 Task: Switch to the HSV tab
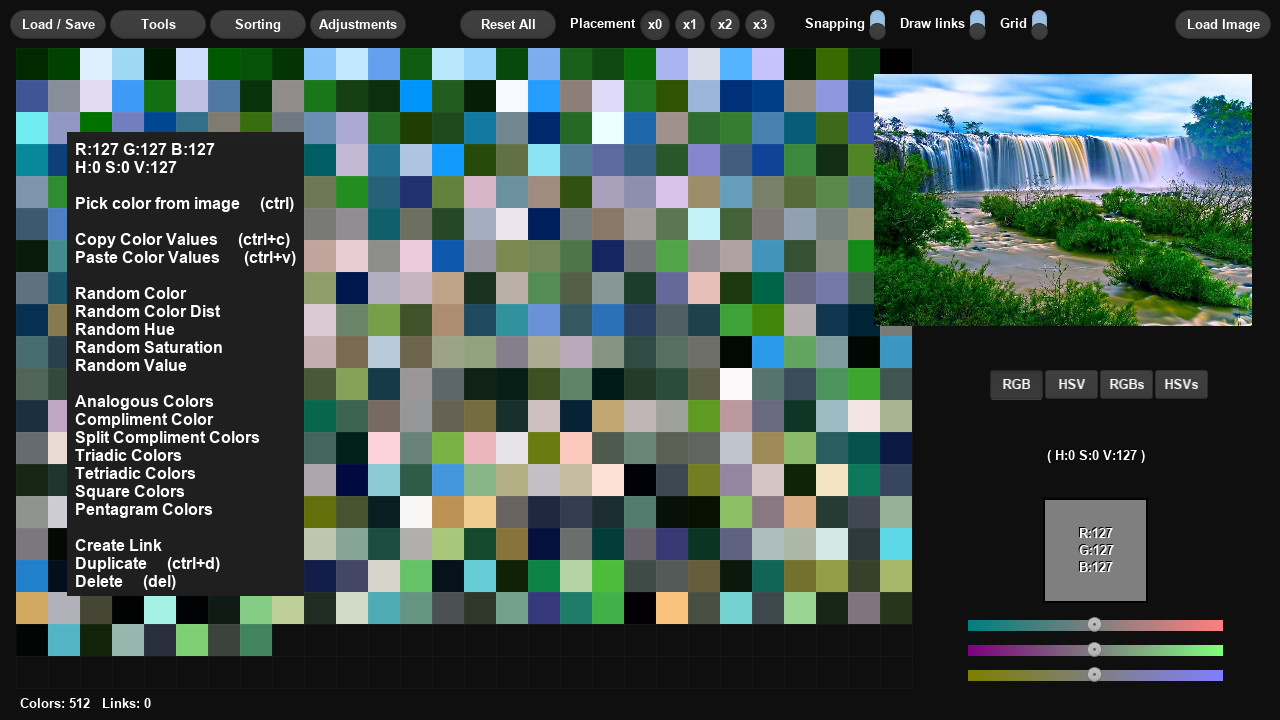tap(1071, 384)
